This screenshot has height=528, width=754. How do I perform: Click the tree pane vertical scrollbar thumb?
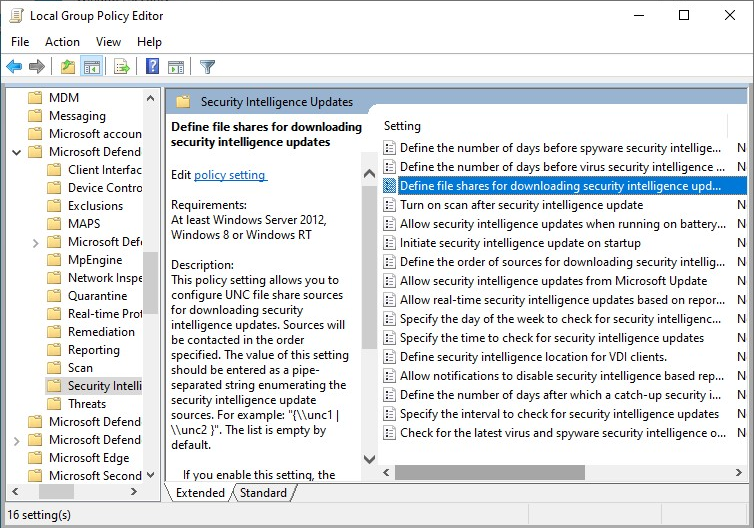point(151,282)
